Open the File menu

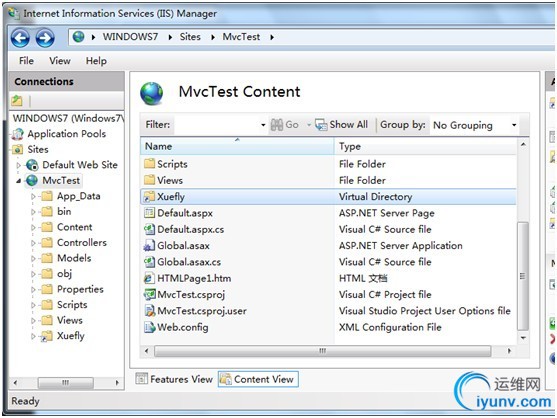point(26,61)
